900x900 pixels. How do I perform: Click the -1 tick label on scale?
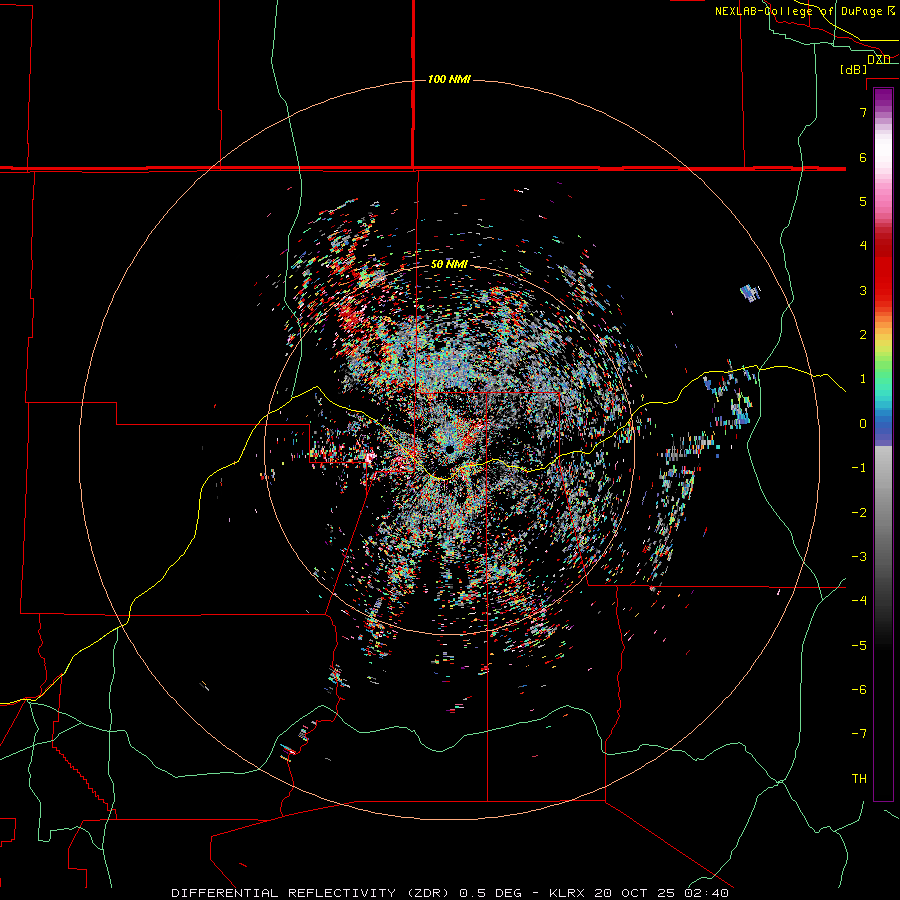click(x=859, y=468)
